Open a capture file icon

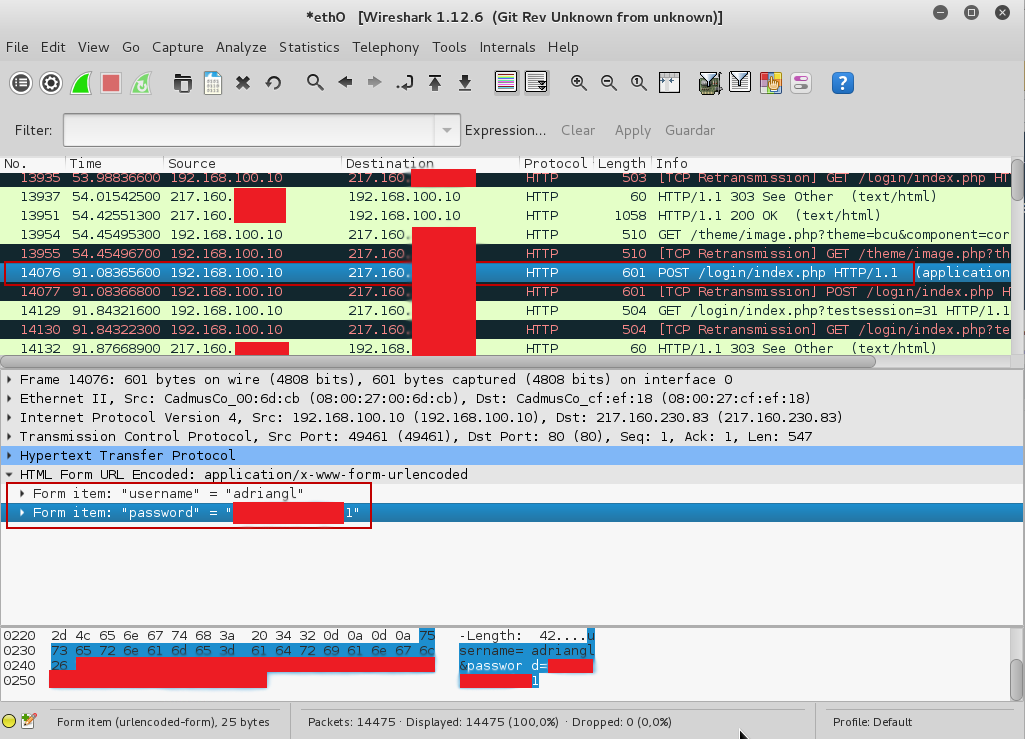(182, 83)
